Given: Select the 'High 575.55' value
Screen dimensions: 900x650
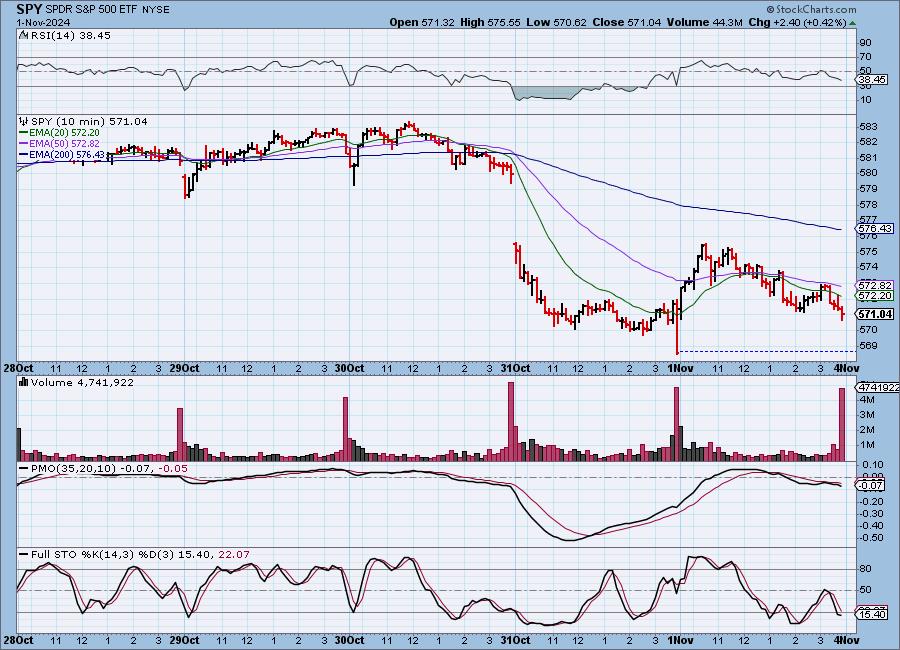Looking at the screenshot, I should coord(490,22).
